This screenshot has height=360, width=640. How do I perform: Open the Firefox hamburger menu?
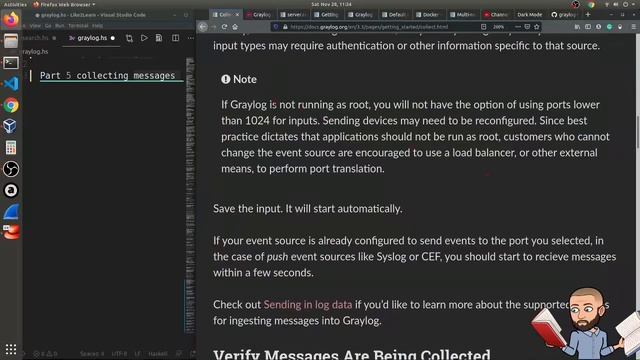tap(633, 27)
